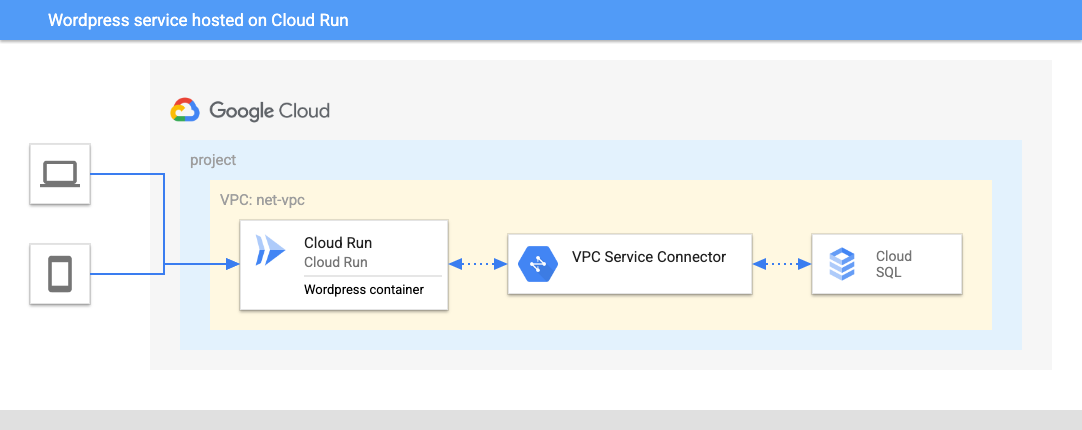This screenshot has height=430, width=1082.
Task: Select the "VPC: net-vpc" label
Action: click(262, 200)
